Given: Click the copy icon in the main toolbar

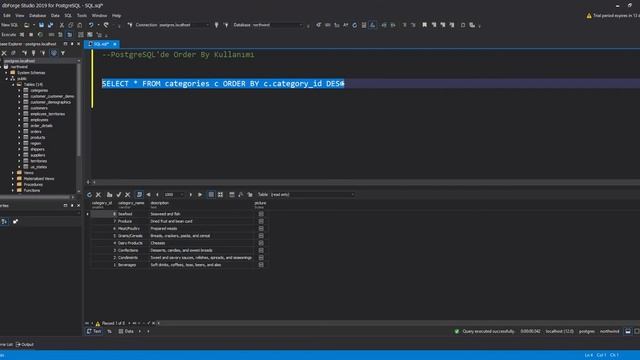Looking at the screenshot, I should point(71,25).
